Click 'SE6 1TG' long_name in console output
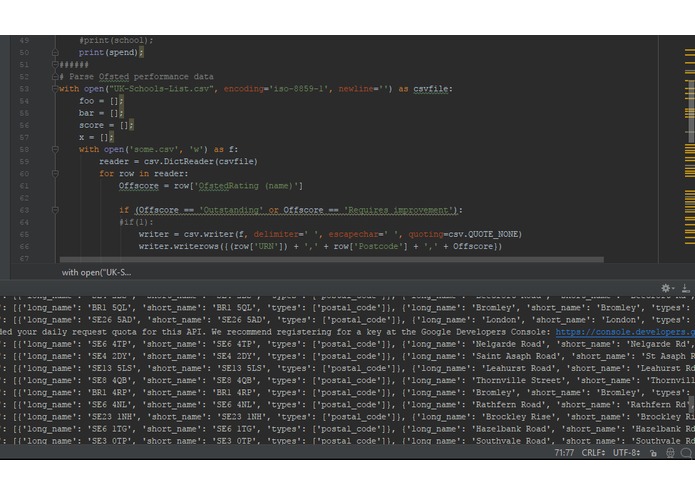Screen dimensions: 695x494 pyautogui.click(x=108, y=429)
